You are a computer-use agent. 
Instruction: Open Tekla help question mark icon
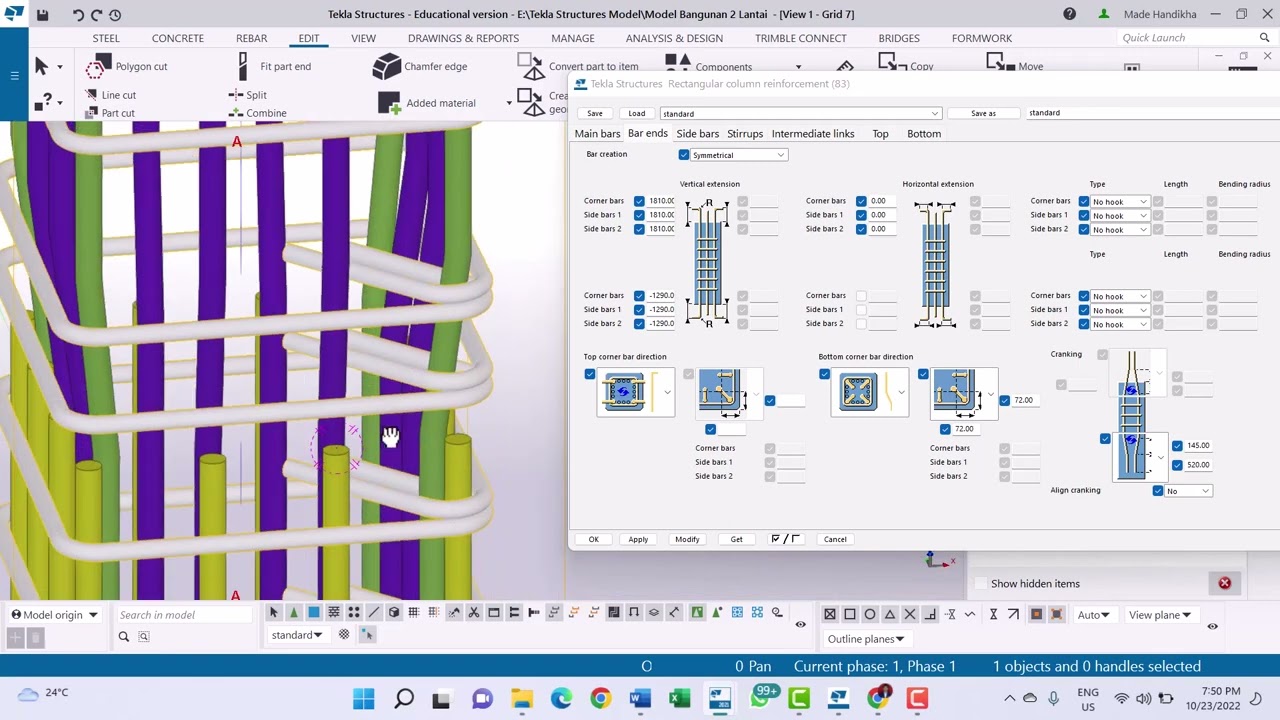1069,14
